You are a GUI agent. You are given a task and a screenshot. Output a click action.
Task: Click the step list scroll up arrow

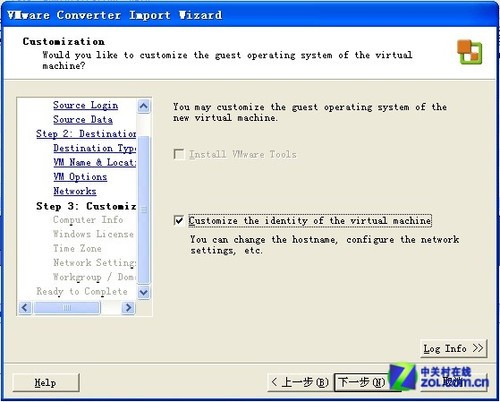click(144, 106)
